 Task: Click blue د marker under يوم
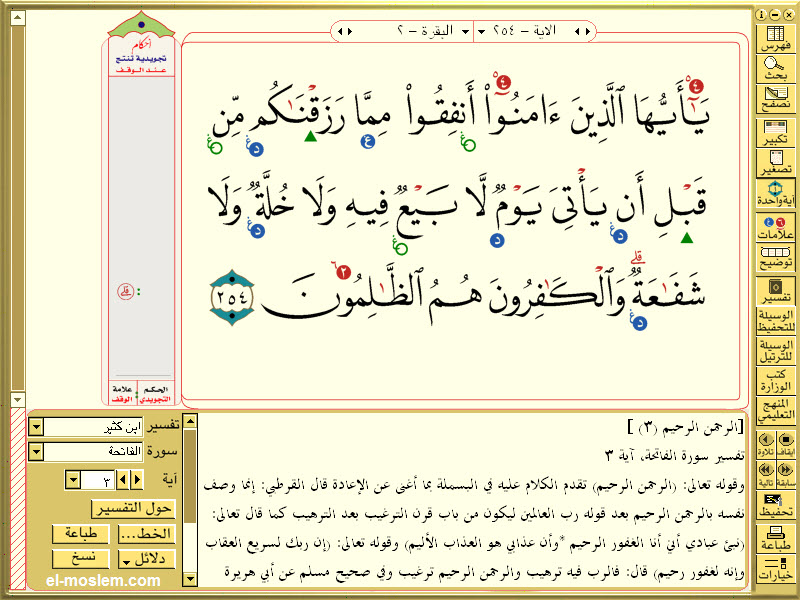497,240
